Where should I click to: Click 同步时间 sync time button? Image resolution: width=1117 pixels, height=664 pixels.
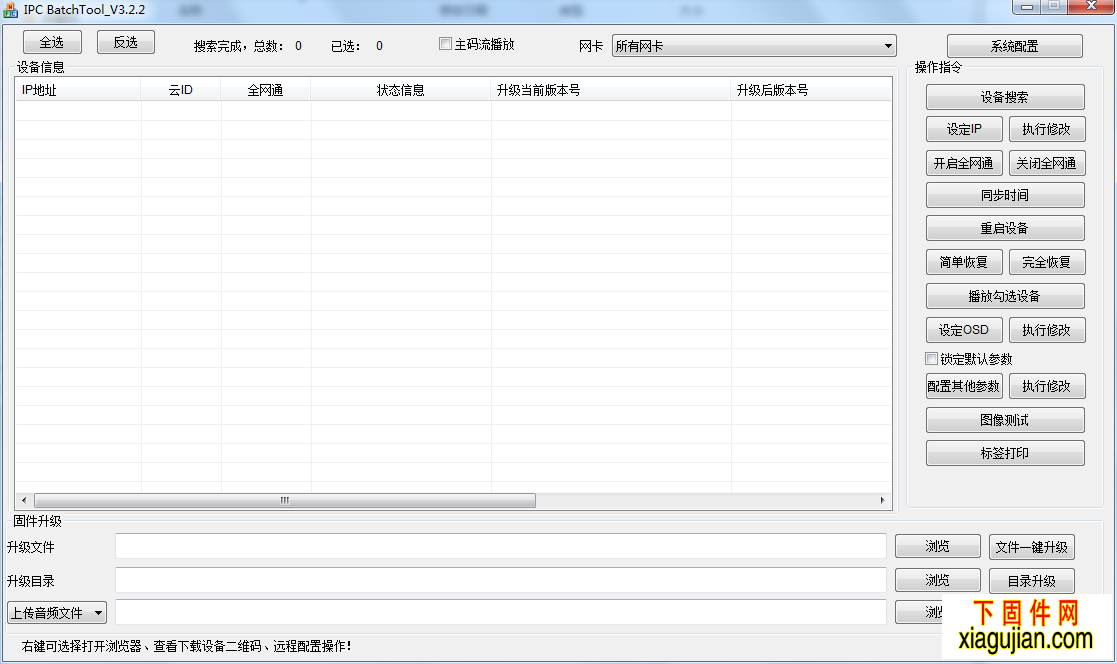pyautogui.click(x=1005, y=195)
